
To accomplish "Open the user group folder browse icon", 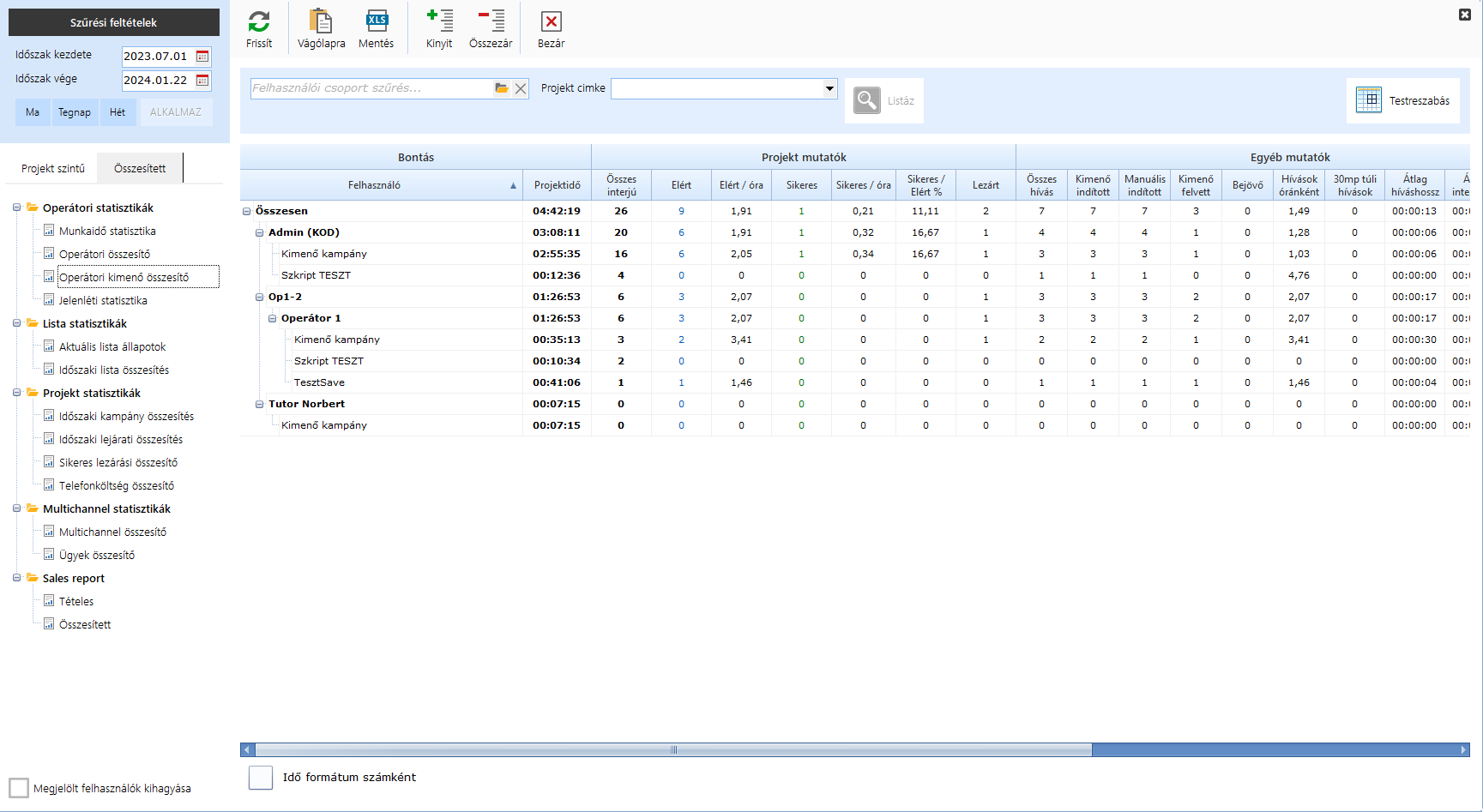I will (502, 88).
